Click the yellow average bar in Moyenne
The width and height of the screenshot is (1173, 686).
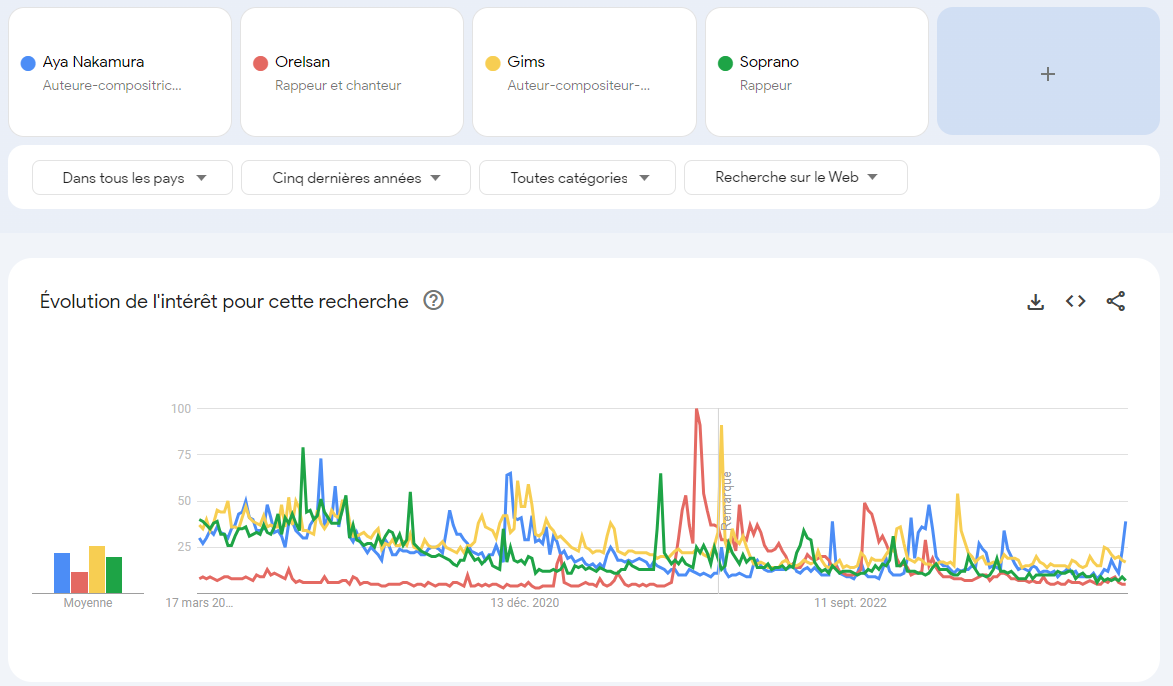point(97,570)
